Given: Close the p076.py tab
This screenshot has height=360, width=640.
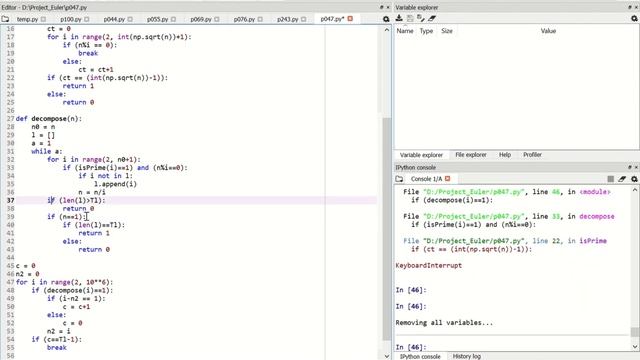Looking at the screenshot, I should [260, 19].
